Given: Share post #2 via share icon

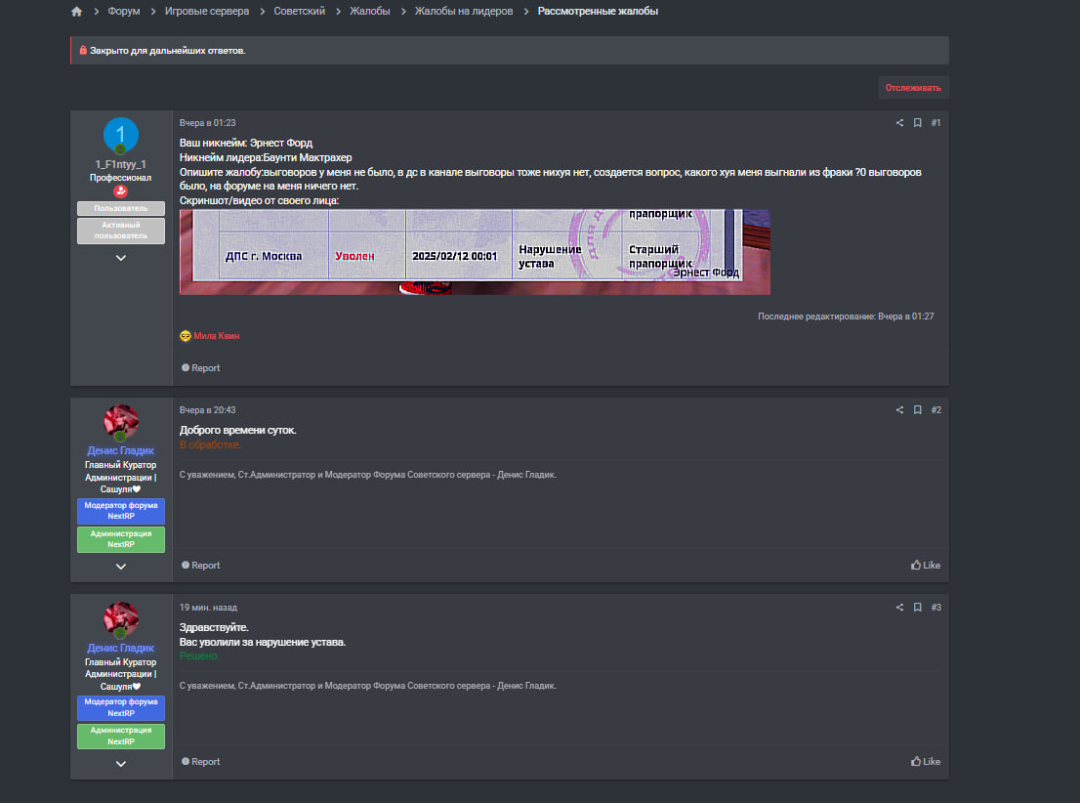Looking at the screenshot, I should [899, 410].
